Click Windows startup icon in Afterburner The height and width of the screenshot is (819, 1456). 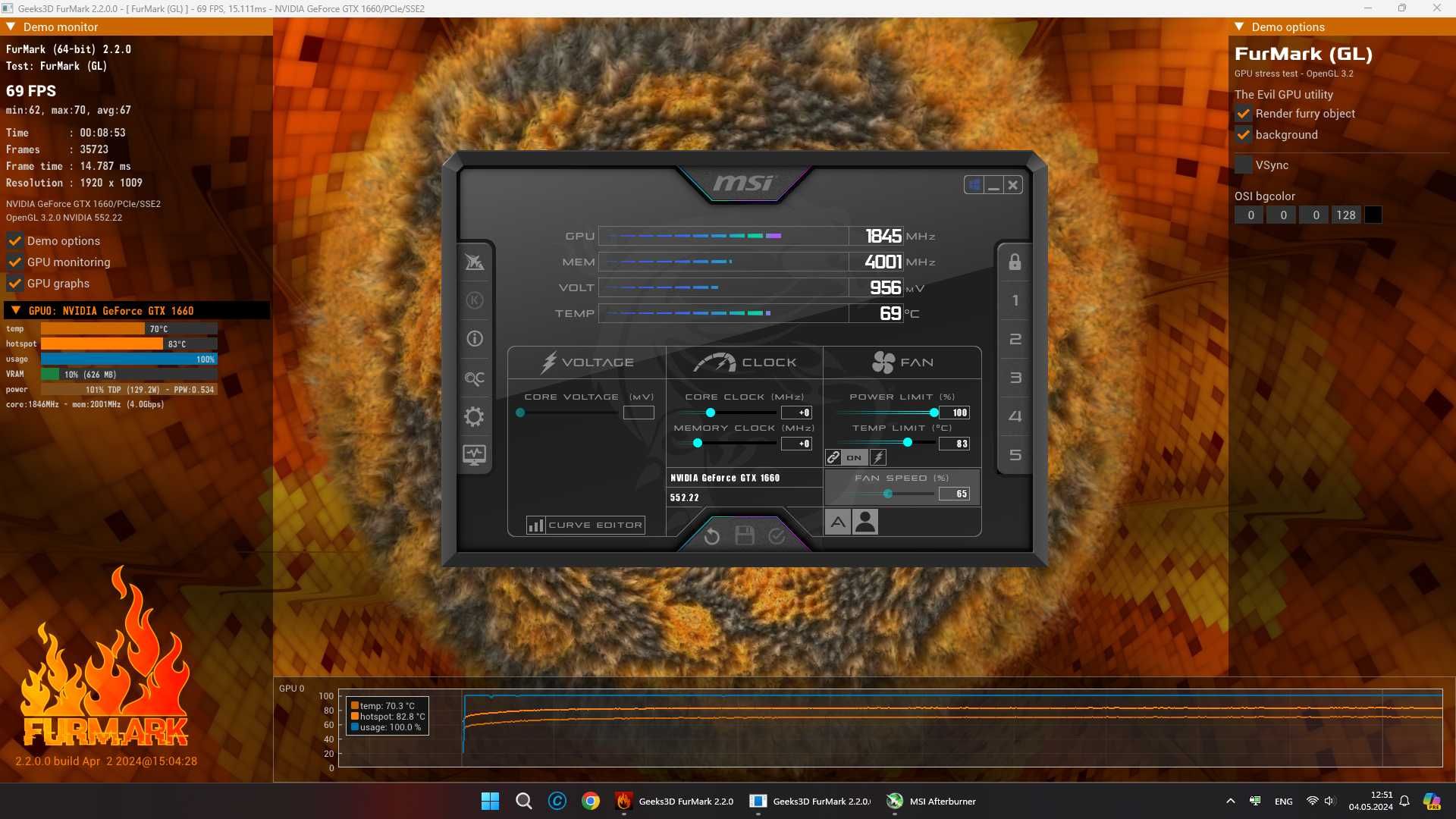(x=974, y=185)
